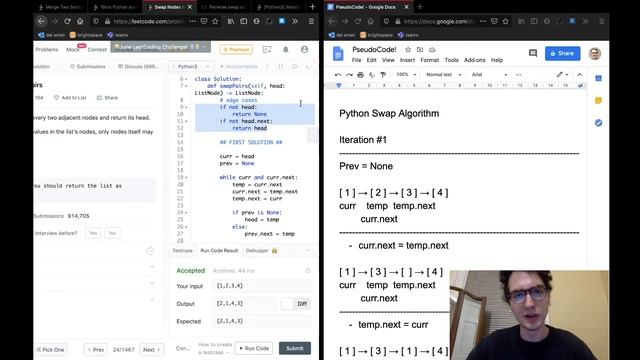
Task: Switch to the Run Code Result tab
Action: pos(219,251)
